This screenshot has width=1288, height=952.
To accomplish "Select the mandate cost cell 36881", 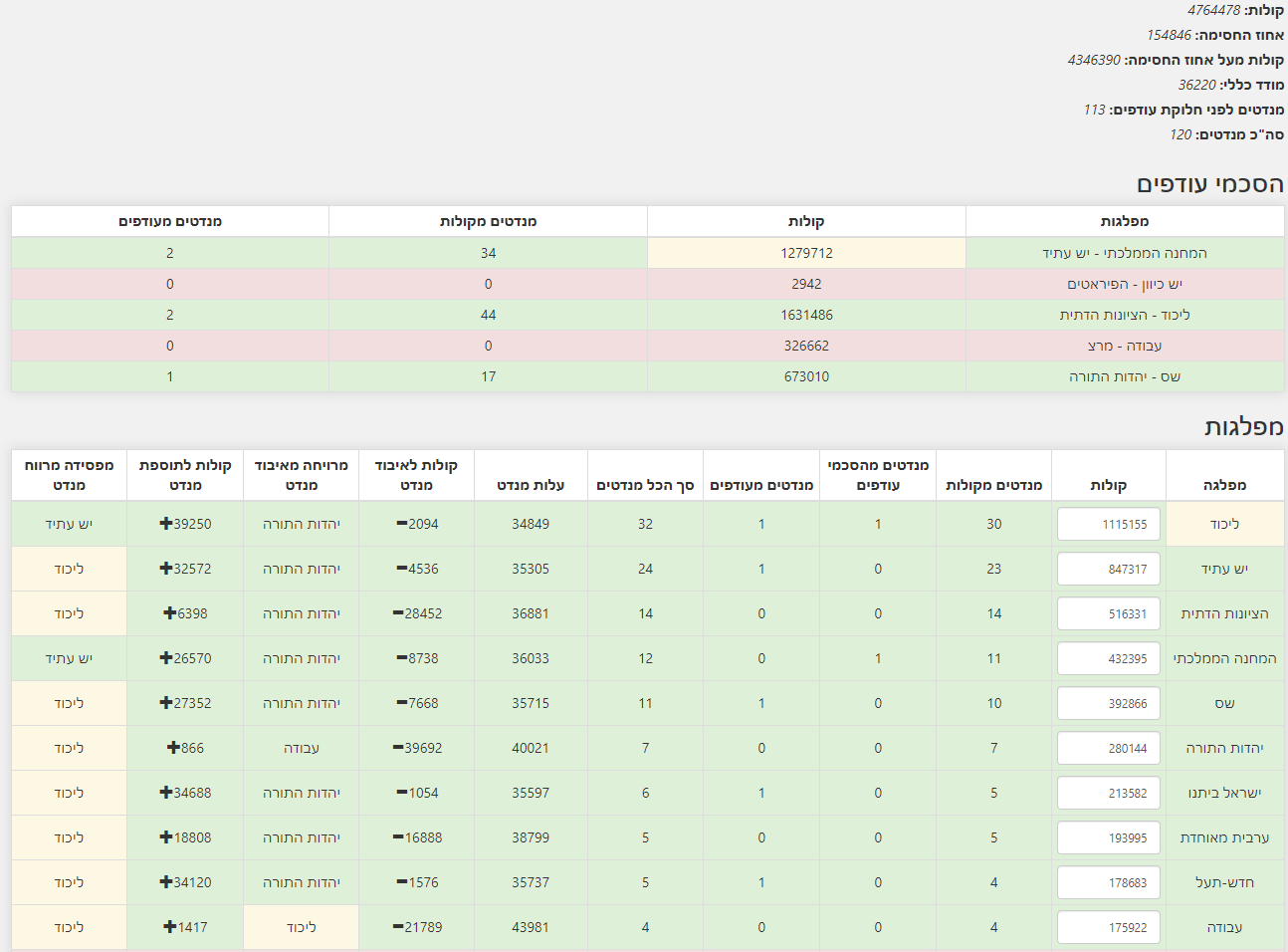I will pos(531,613).
